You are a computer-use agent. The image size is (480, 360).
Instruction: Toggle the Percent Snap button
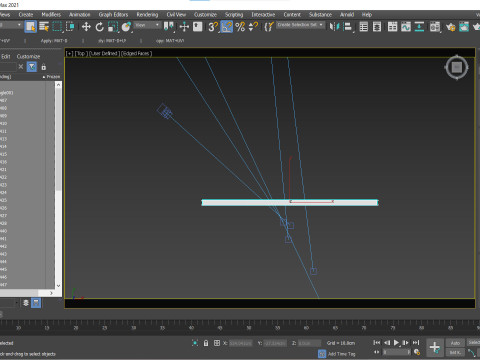240,27
